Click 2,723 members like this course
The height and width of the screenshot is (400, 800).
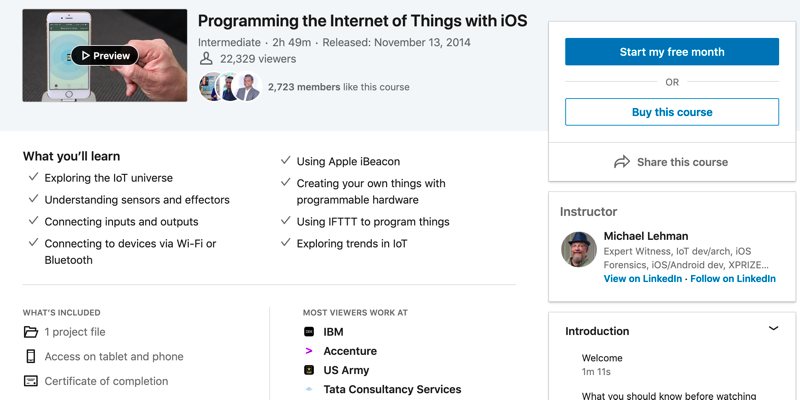(x=339, y=87)
